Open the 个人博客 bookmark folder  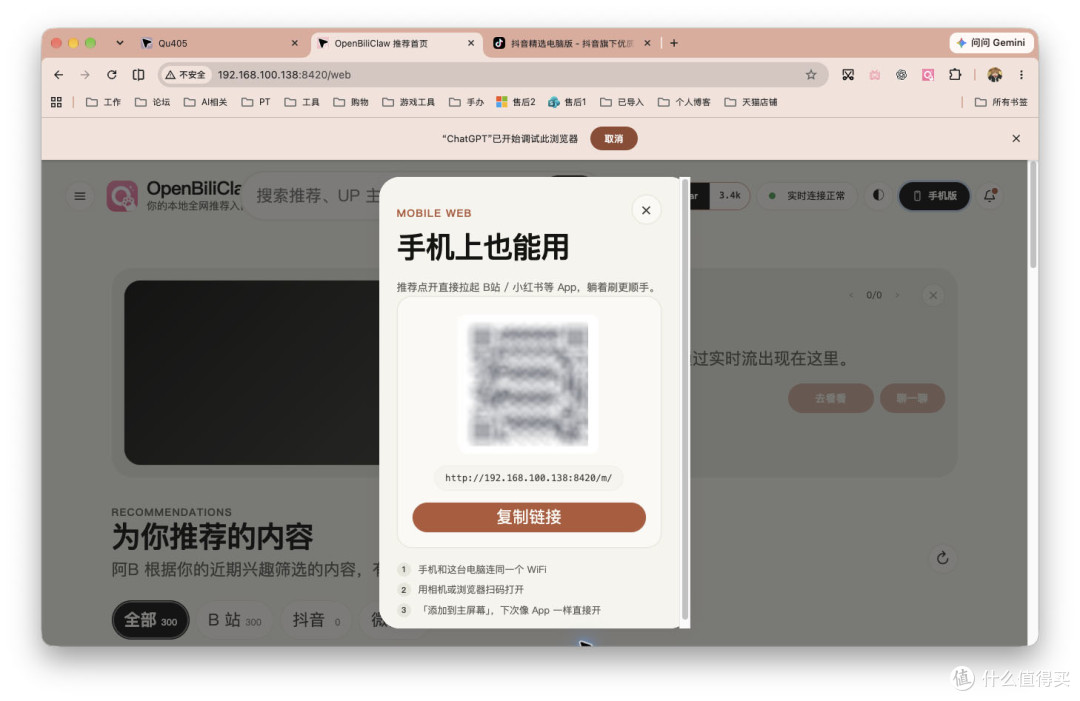tap(683, 102)
